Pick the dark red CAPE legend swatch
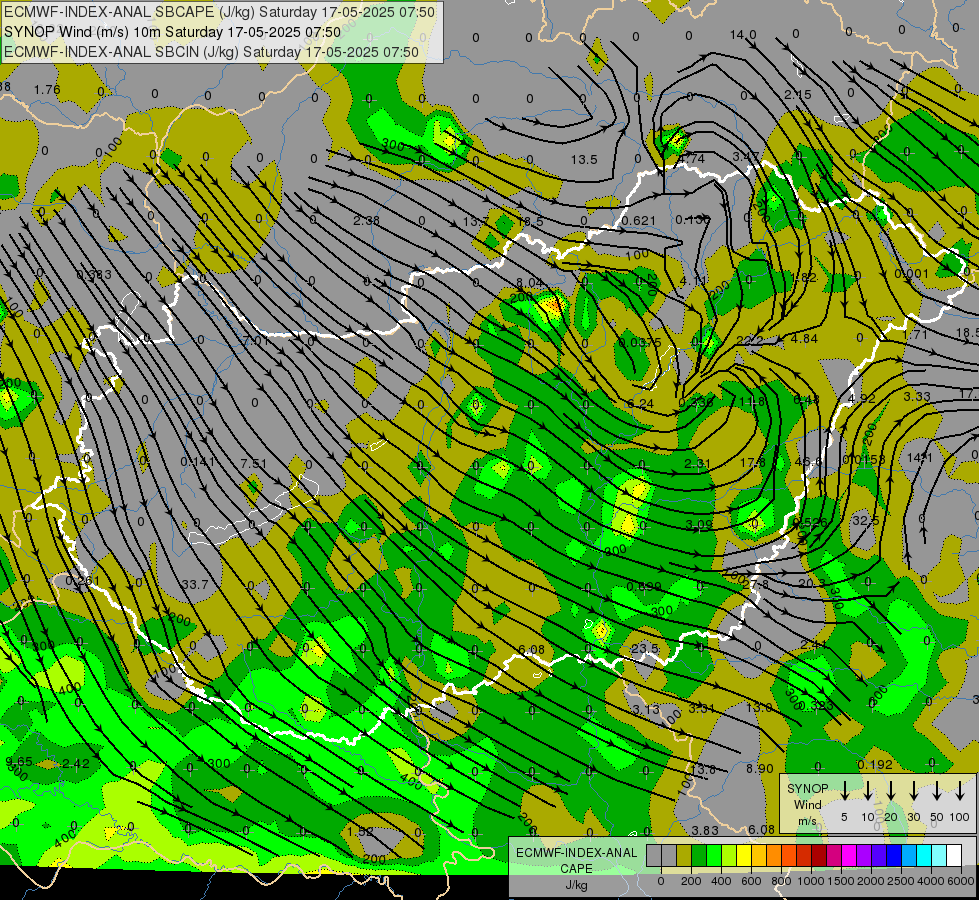 pos(819,856)
